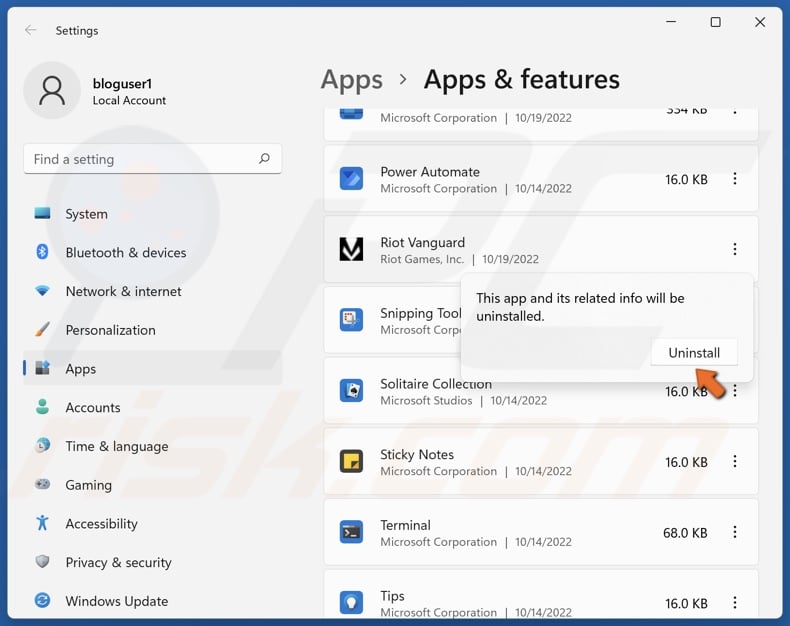Click the Power Automate app icon
Image resolution: width=790 pixels, height=626 pixels.
(x=351, y=179)
